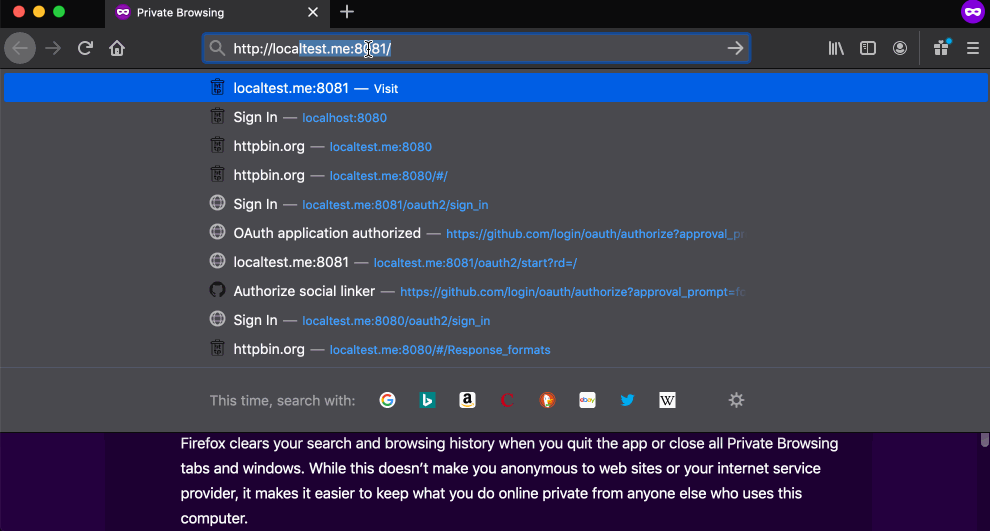Search this time with Google
Image resolution: width=990 pixels, height=531 pixels.
(388, 400)
